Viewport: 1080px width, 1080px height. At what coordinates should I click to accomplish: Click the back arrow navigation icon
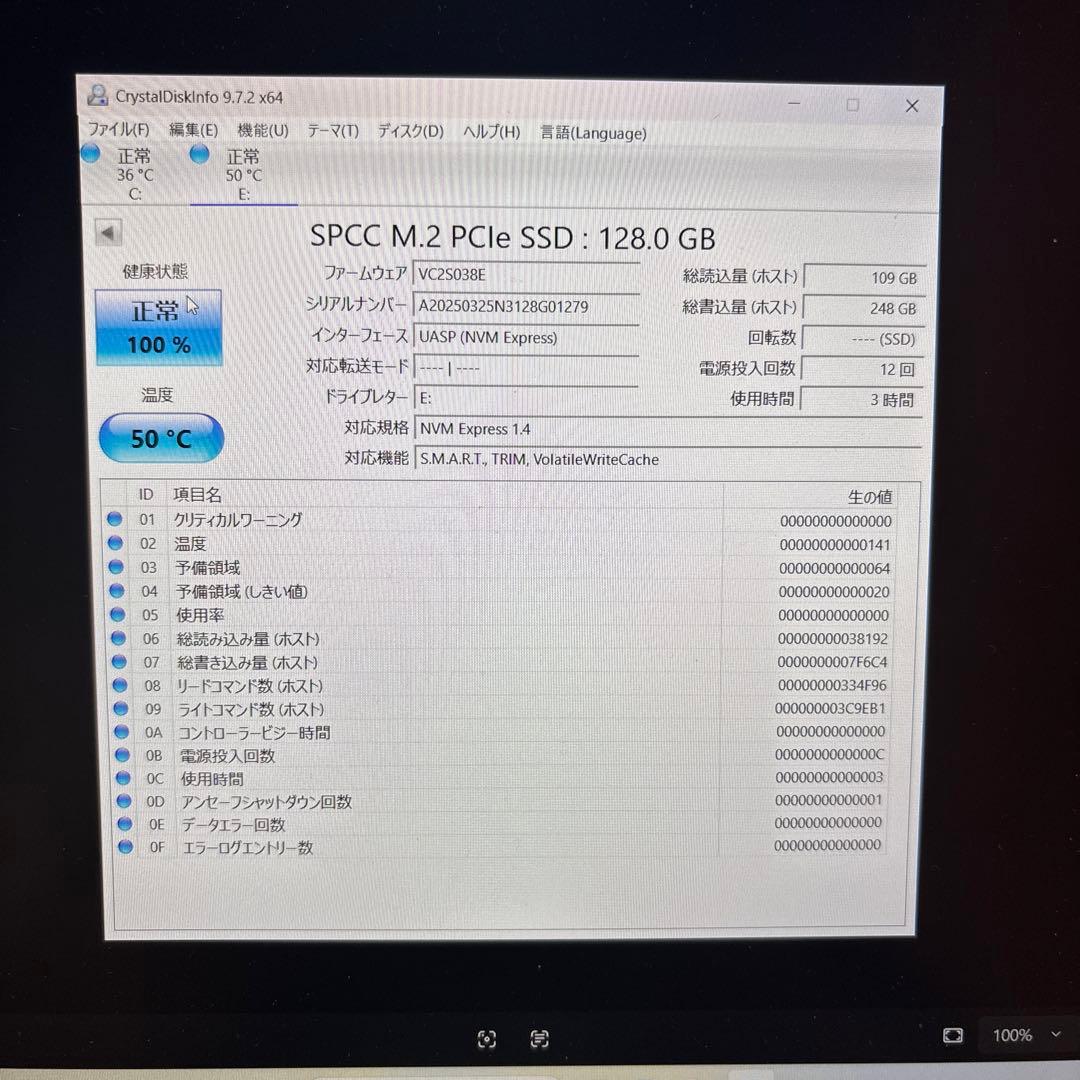(x=108, y=231)
